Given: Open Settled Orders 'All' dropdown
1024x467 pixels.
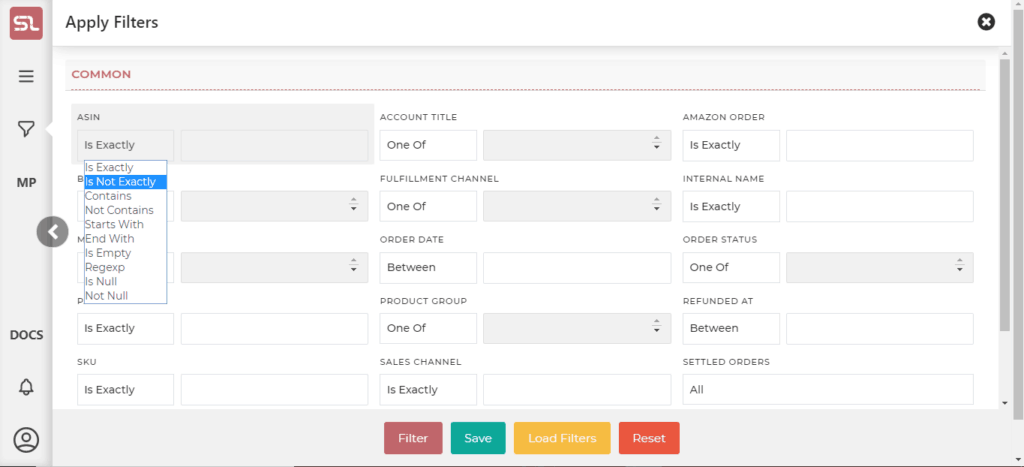Looking at the screenshot, I should pyautogui.click(x=827, y=389).
